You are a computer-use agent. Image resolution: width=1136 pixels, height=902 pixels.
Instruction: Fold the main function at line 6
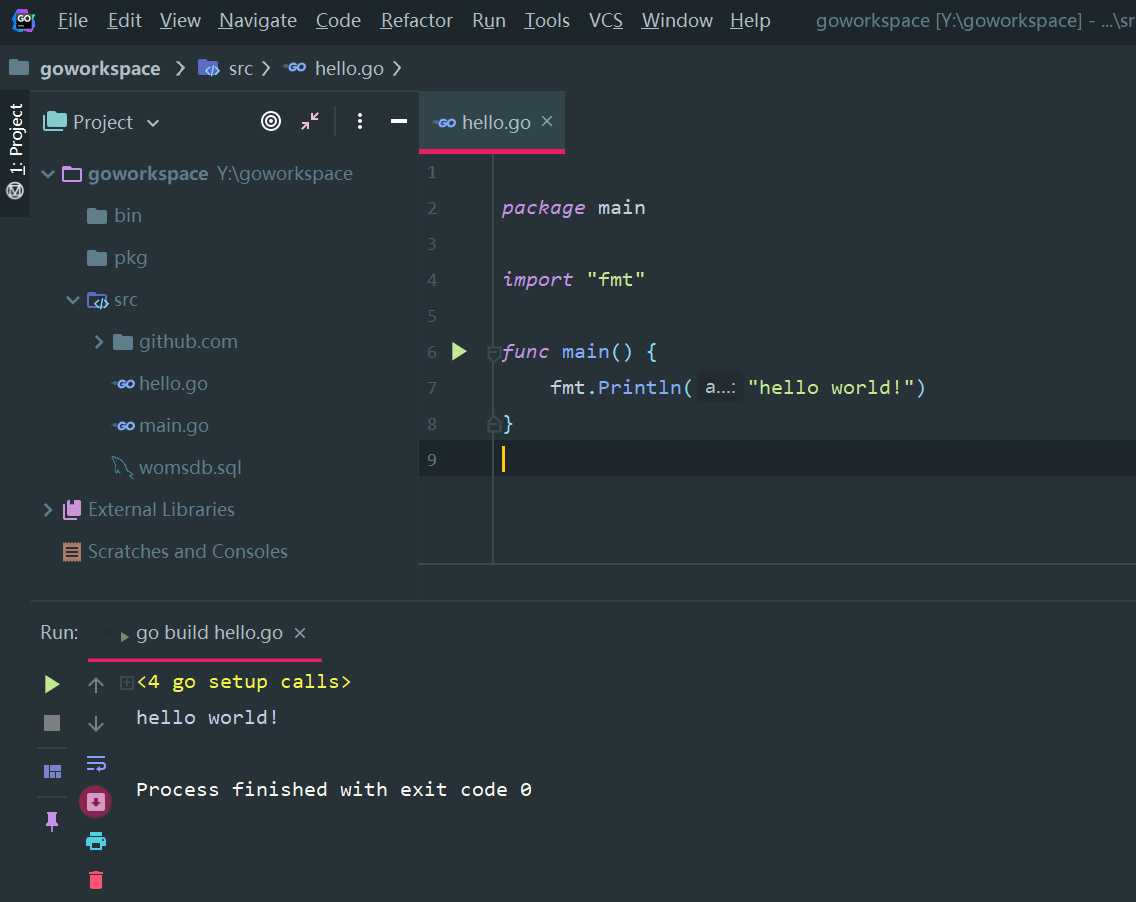pos(493,353)
